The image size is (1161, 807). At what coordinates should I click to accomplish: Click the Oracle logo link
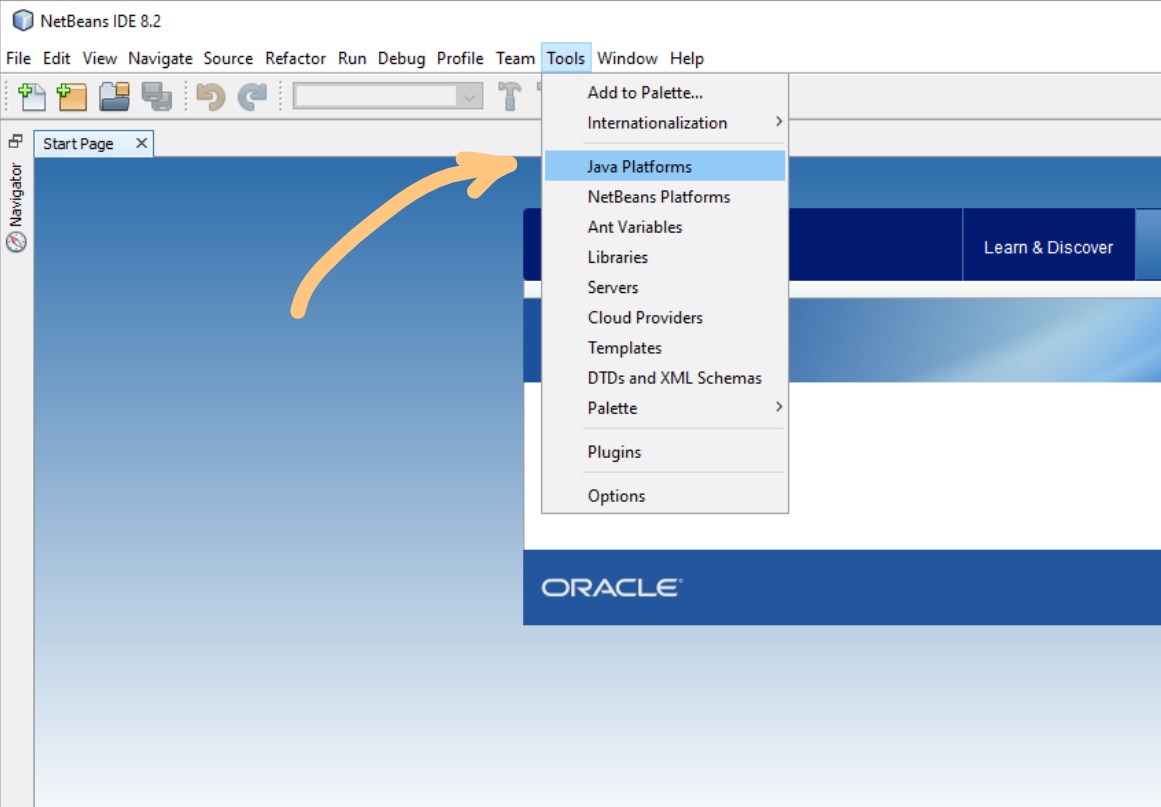click(612, 587)
